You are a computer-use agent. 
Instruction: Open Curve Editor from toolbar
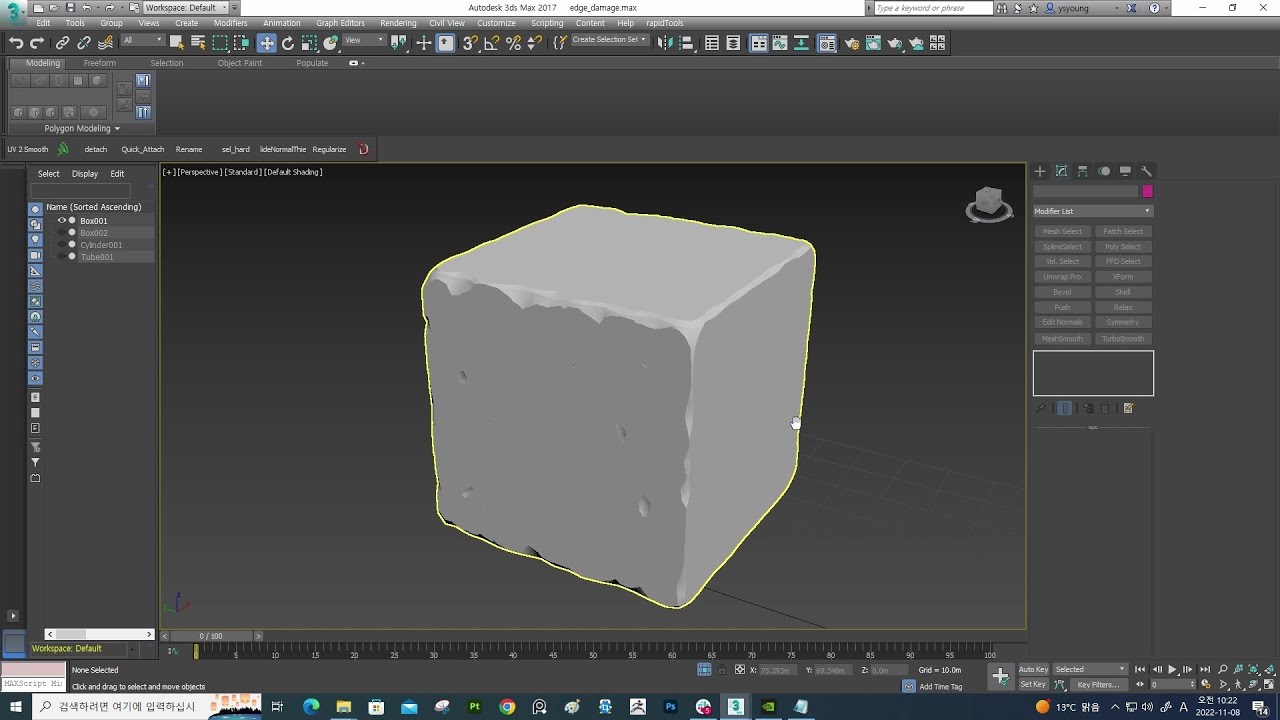coord(780,43)
